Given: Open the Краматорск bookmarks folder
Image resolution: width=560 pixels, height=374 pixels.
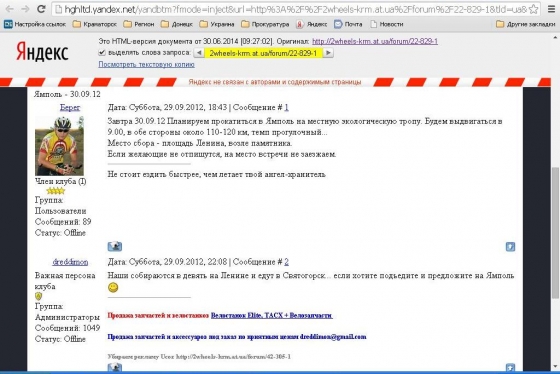Looking at the screenshot, I should tap(95, 24).
